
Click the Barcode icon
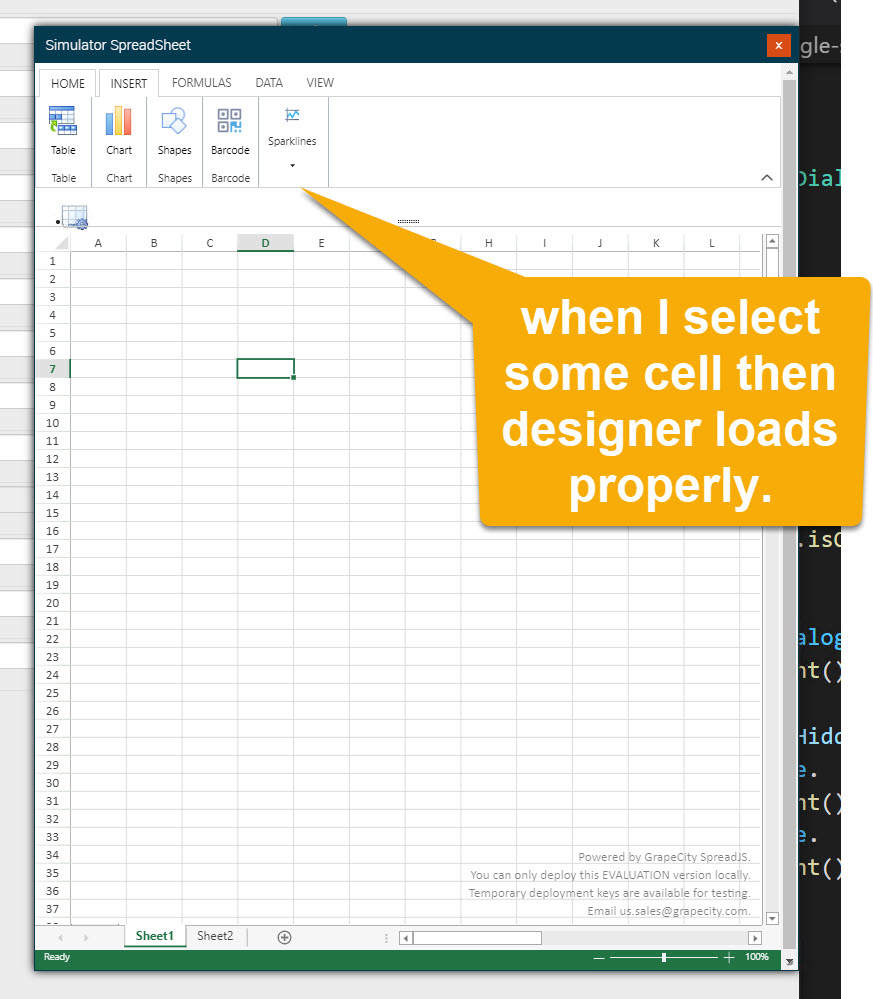230,121
